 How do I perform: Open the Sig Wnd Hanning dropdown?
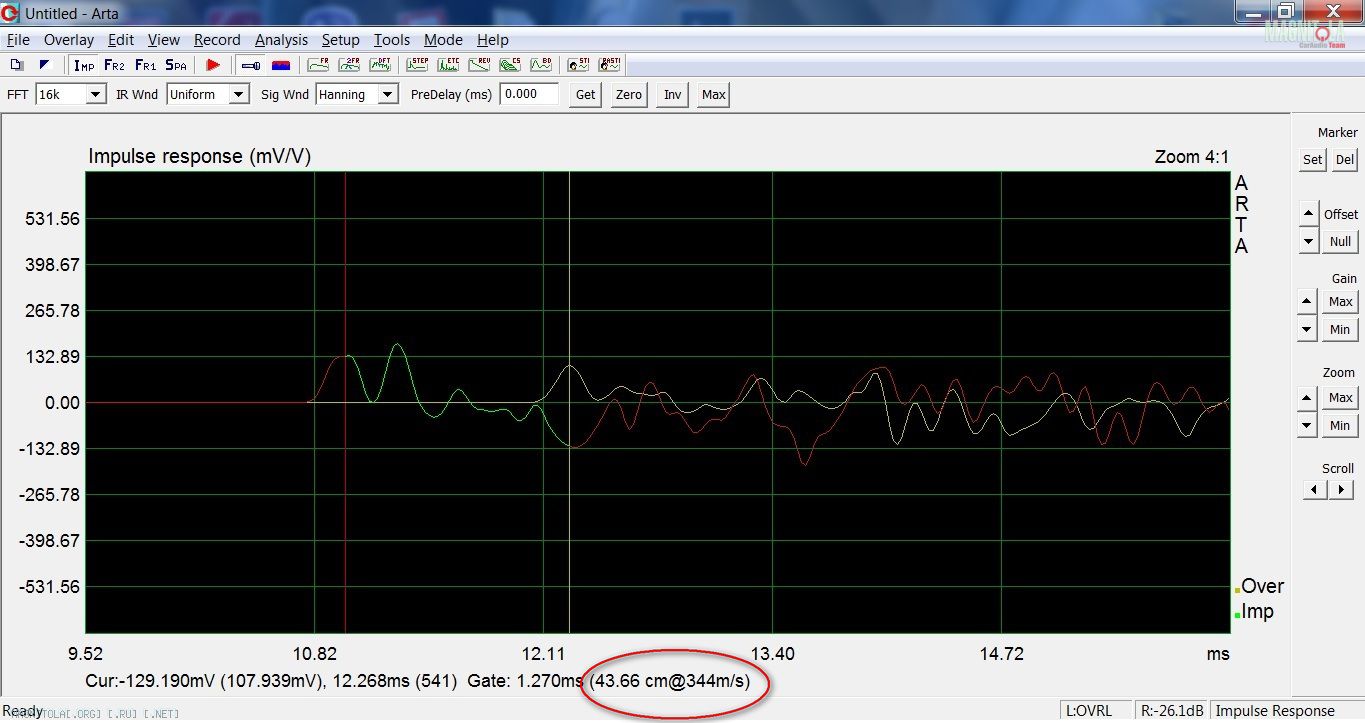point(388,95)
